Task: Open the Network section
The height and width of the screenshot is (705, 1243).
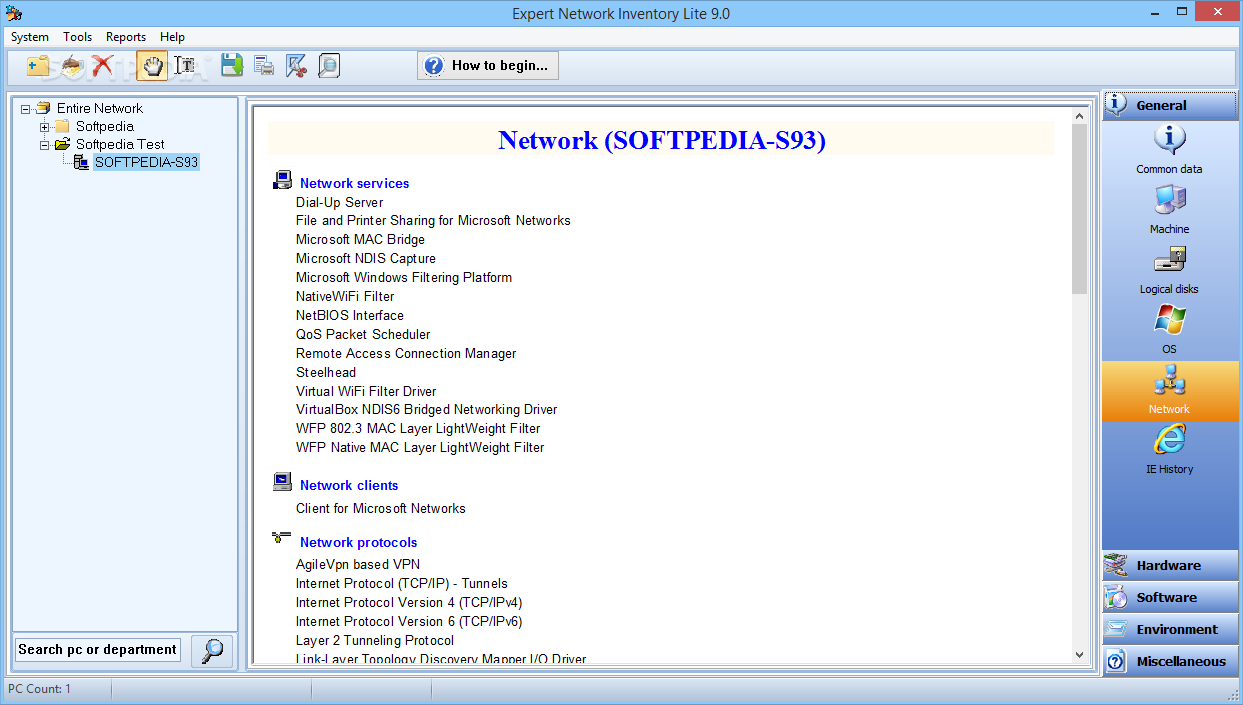Action: pyautogui.click(x=1170, y=391)
